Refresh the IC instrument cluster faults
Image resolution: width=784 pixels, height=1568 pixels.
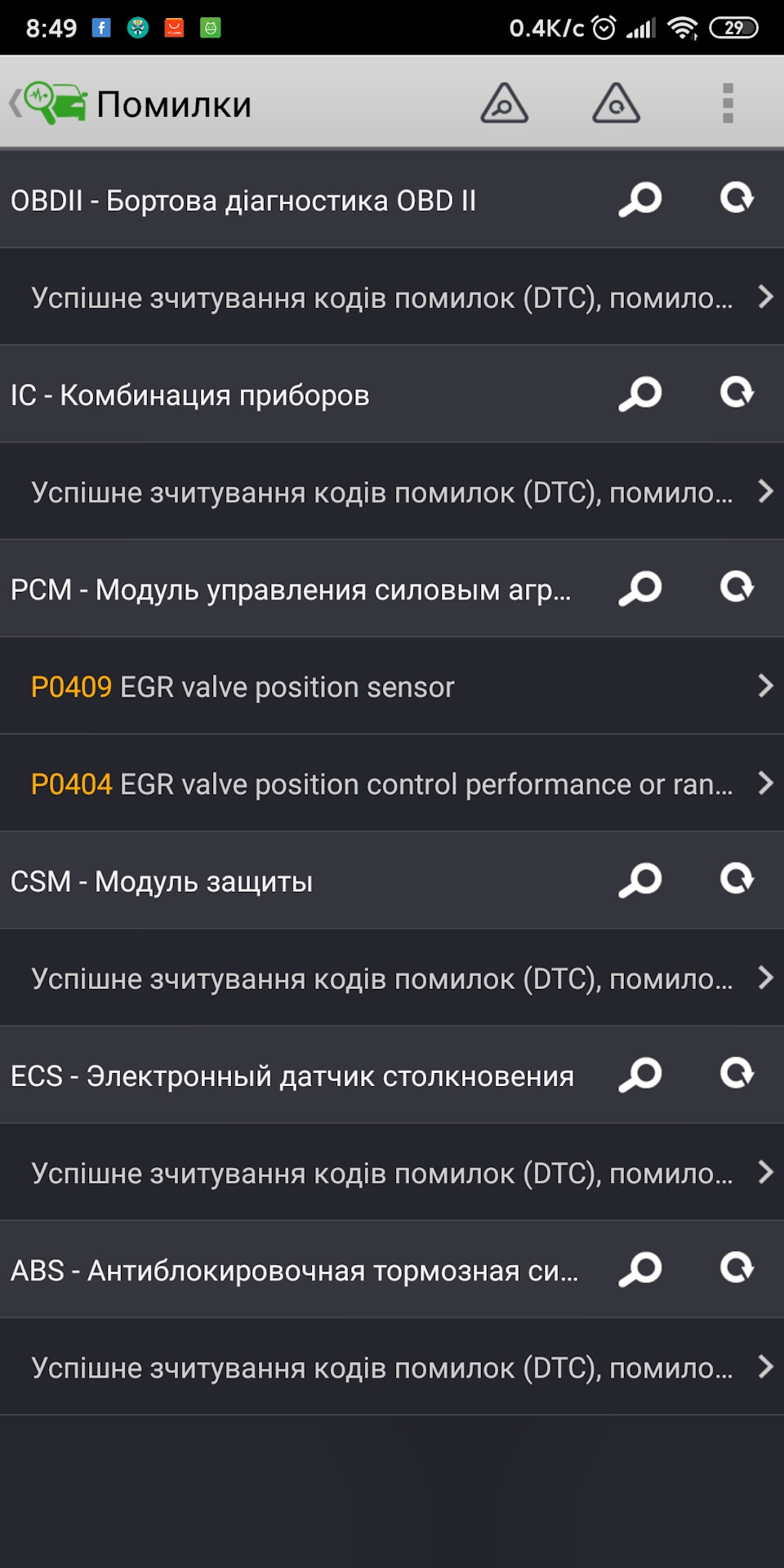point(737,393)
